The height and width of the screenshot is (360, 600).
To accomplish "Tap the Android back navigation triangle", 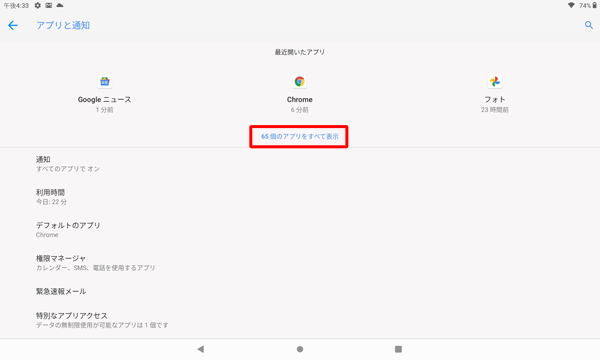I will [x=201, y=349].
